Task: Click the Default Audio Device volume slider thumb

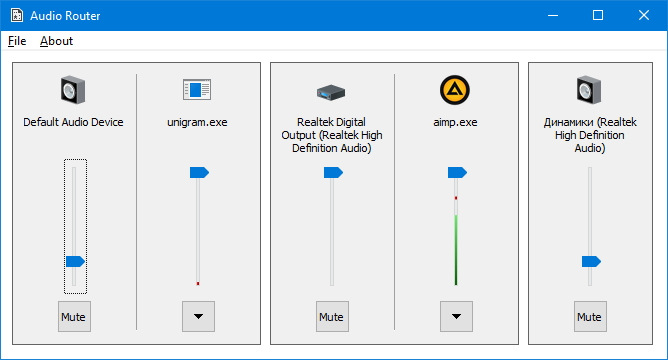Action: 75,262
